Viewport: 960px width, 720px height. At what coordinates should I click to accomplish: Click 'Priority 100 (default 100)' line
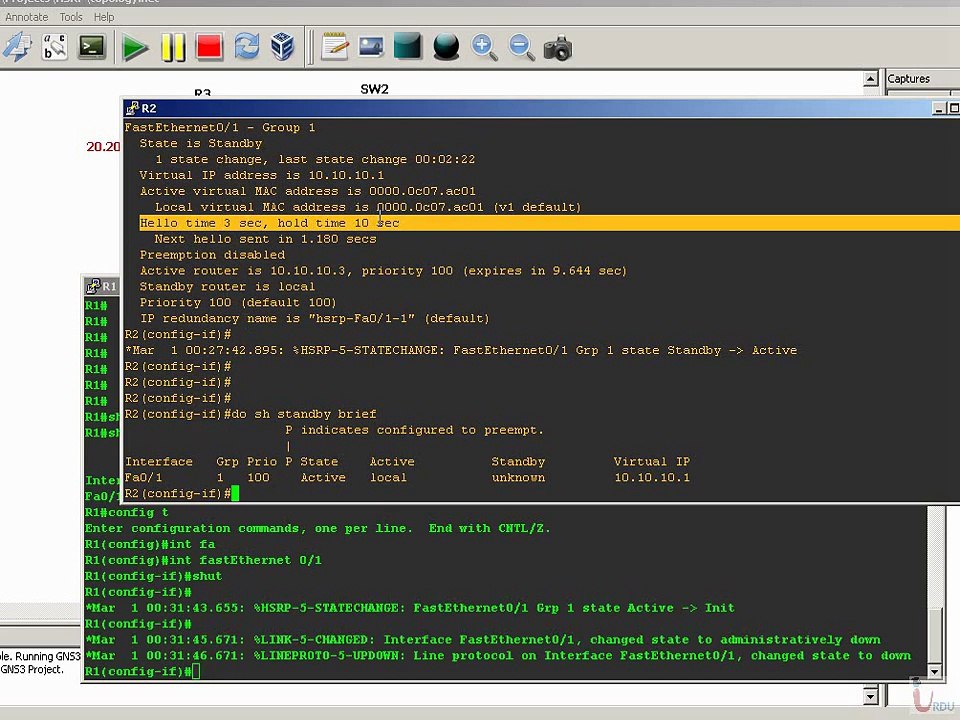[238, 302]
